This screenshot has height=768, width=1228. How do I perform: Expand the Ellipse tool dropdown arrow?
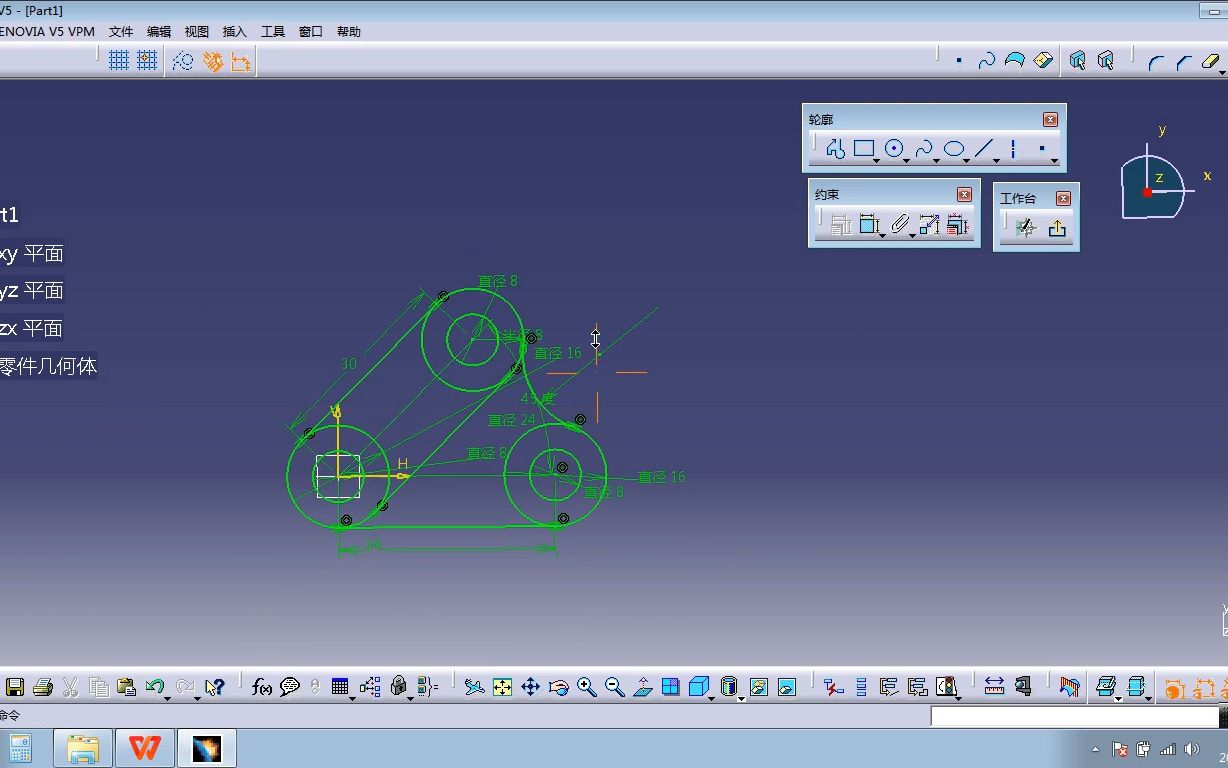click(967, 160)
